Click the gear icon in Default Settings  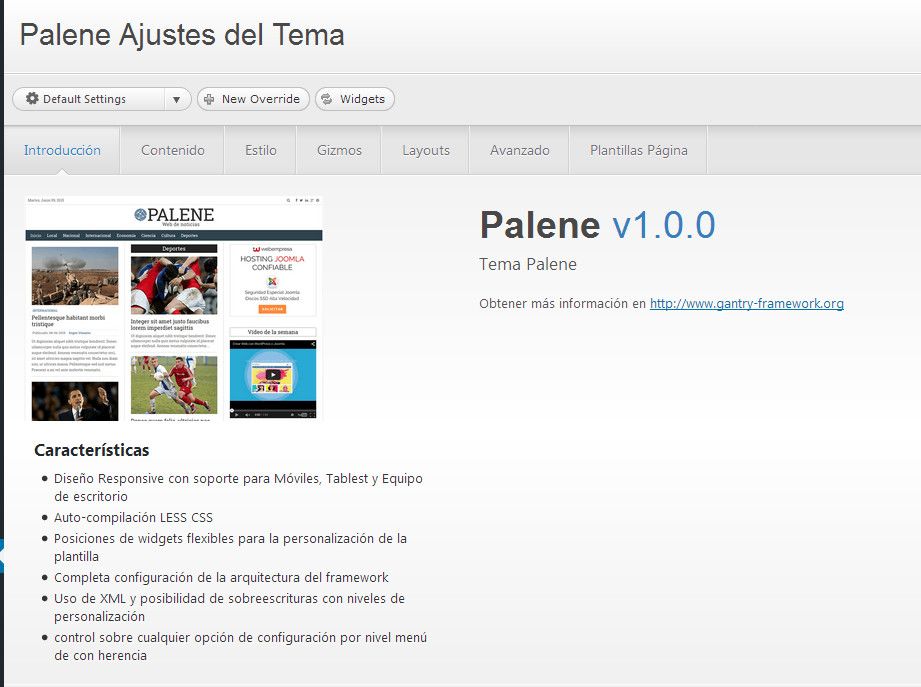pos(32,99)
